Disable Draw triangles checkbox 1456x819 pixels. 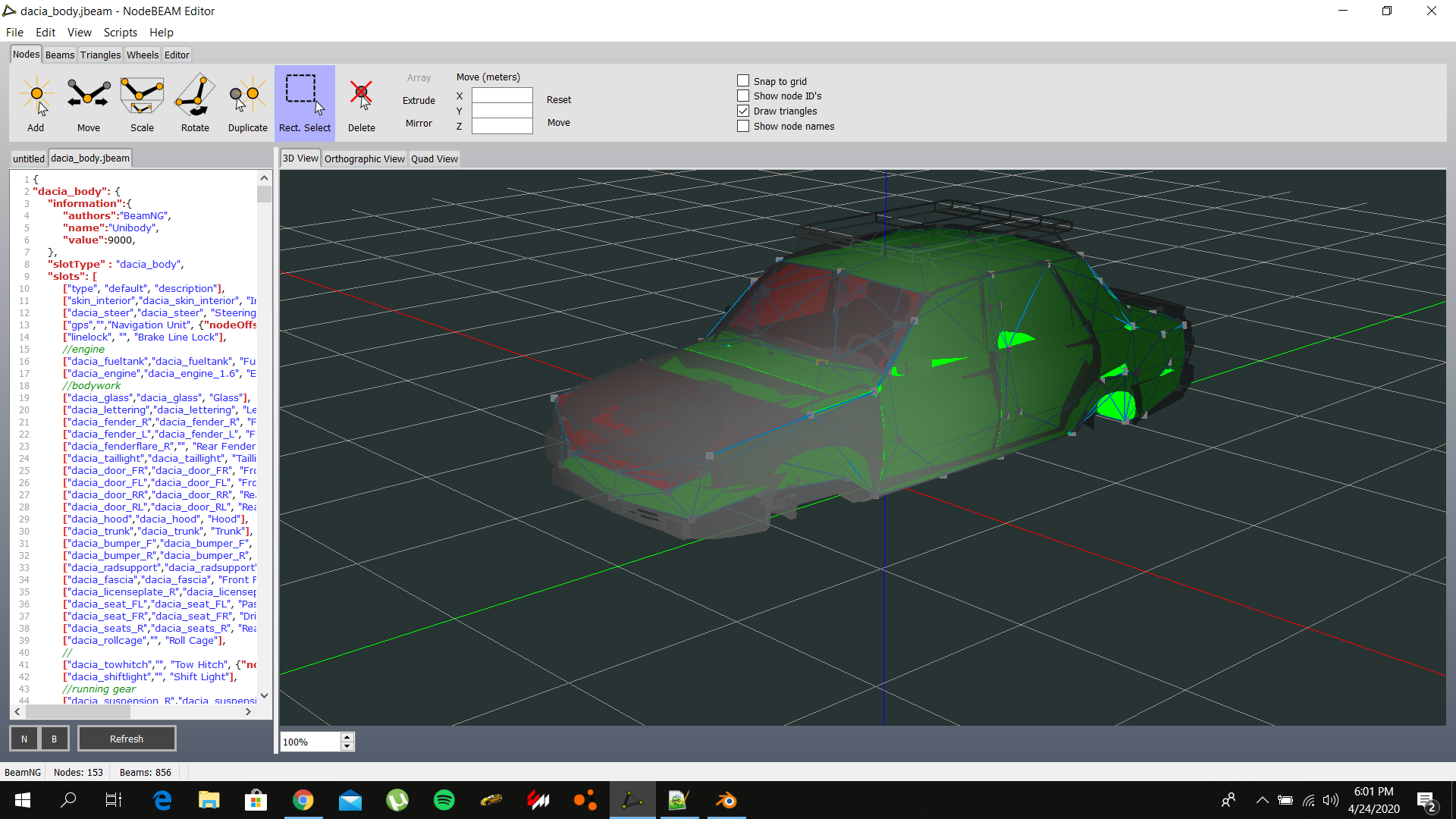point(743,111)
